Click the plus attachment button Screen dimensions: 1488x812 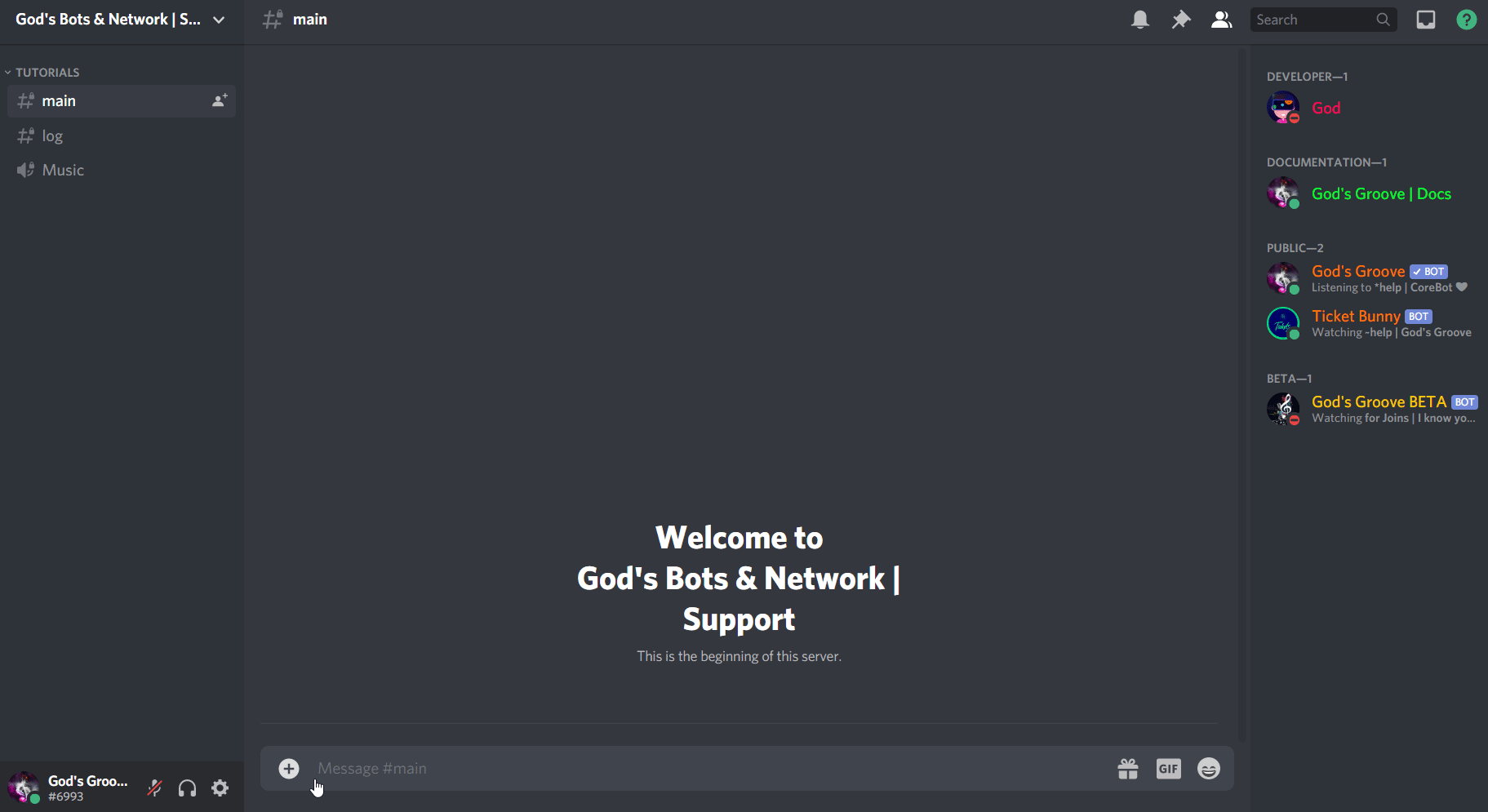click(289, 769)
